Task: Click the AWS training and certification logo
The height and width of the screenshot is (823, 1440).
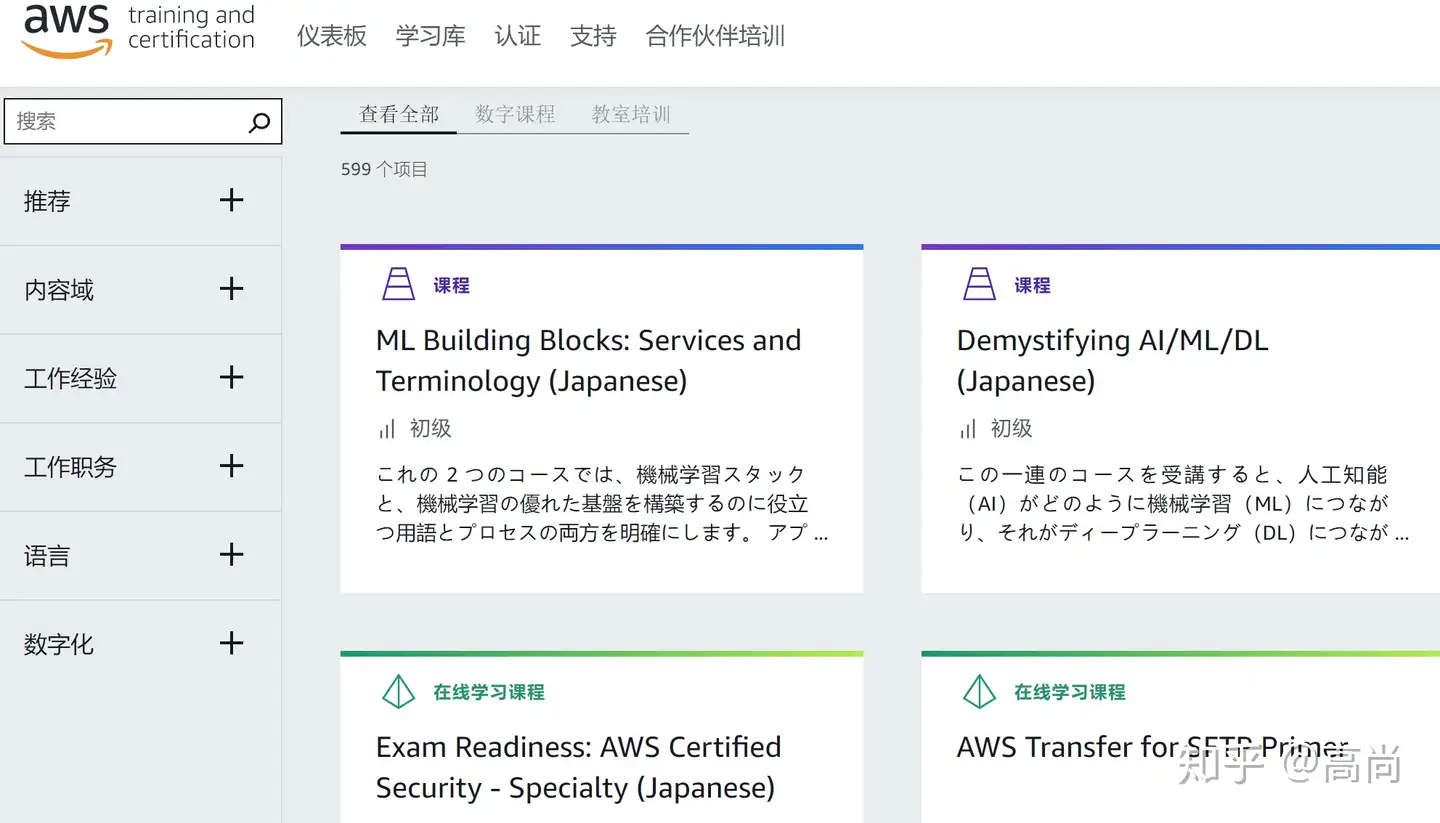Action: [138, 30]
